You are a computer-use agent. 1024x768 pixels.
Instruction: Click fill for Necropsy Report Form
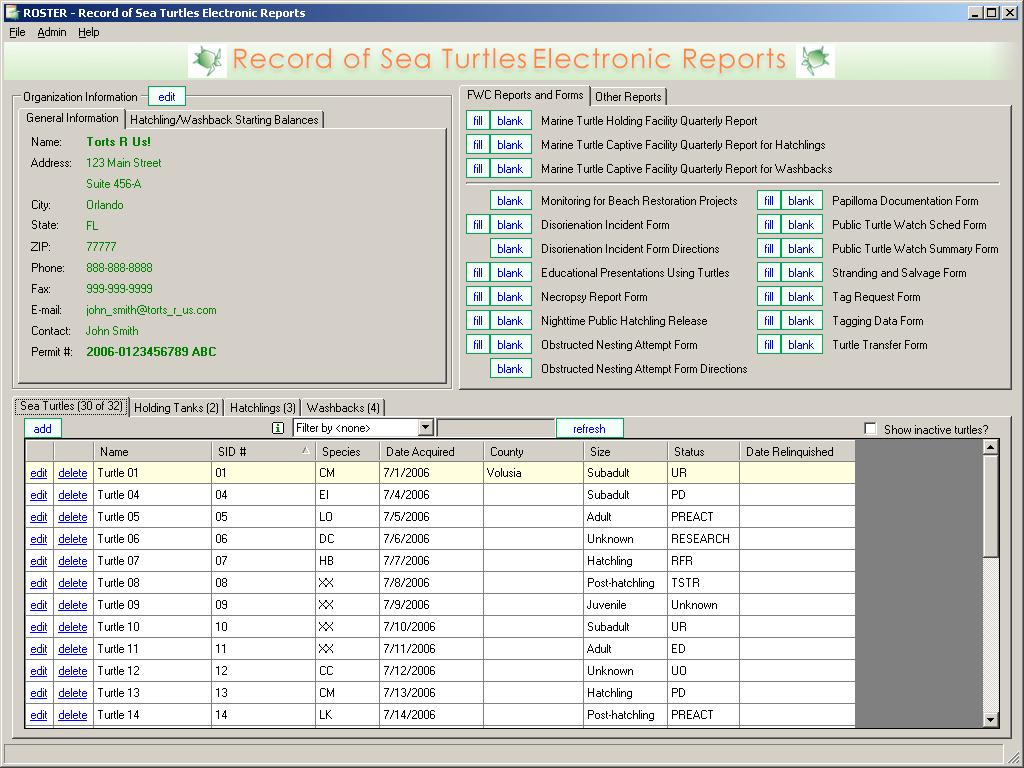[x=478, y=297]
